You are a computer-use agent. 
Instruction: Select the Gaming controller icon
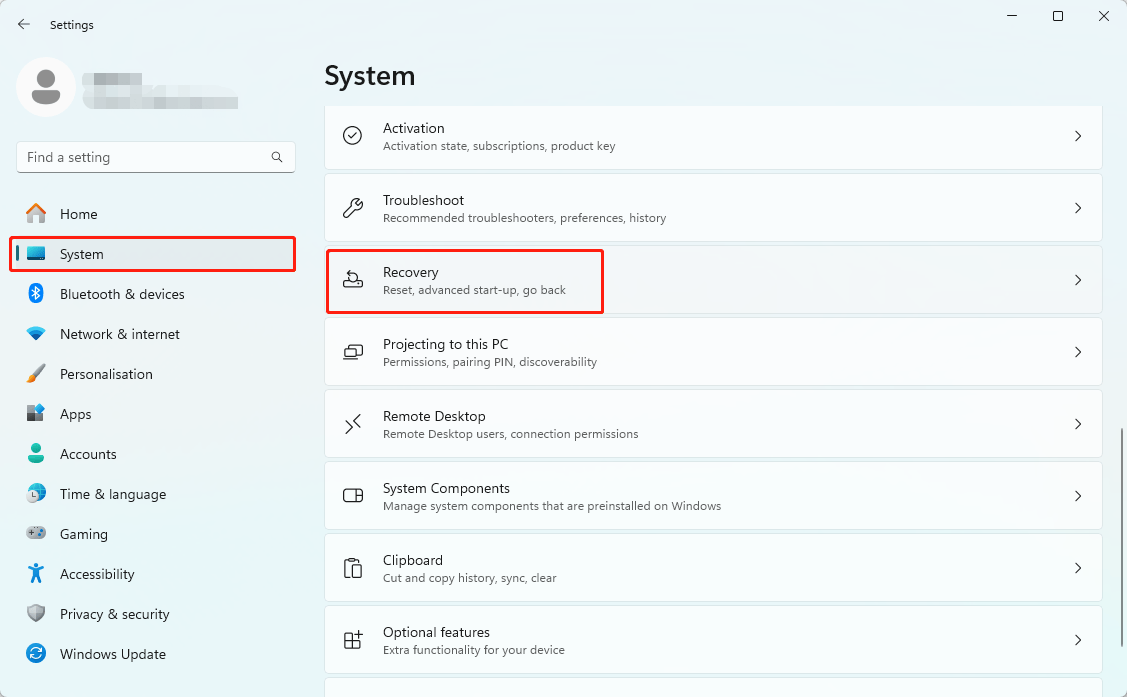pos(36,533)
